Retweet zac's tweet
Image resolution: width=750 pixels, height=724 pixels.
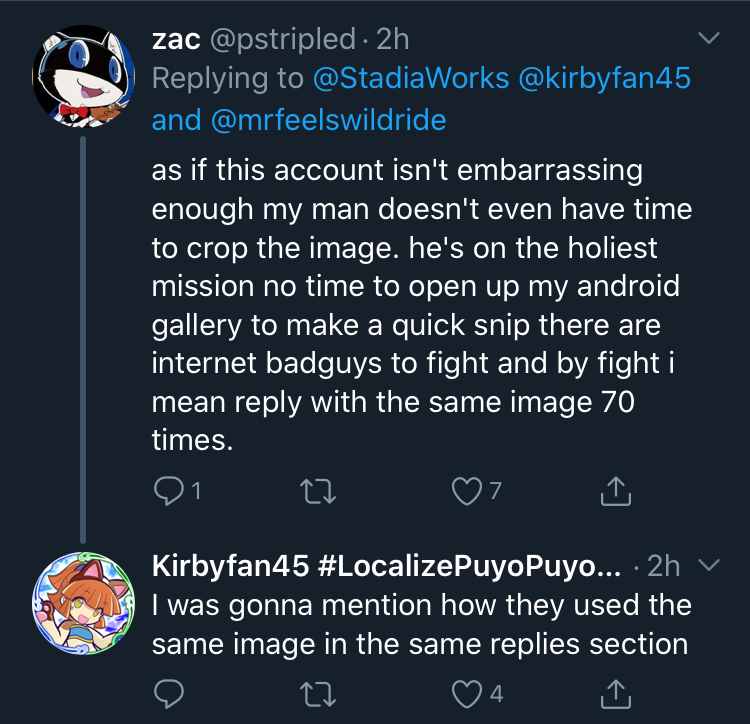(318, 492)
